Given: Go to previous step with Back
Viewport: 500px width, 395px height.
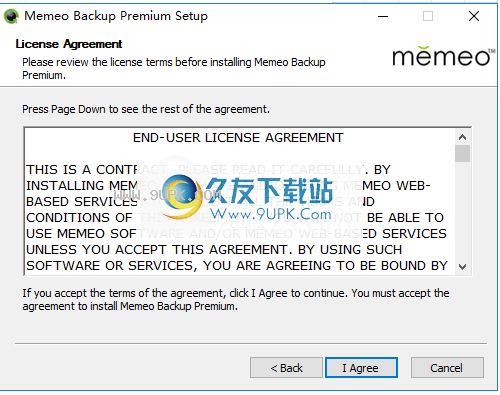Looking at the screenshot, I should 286,368.
